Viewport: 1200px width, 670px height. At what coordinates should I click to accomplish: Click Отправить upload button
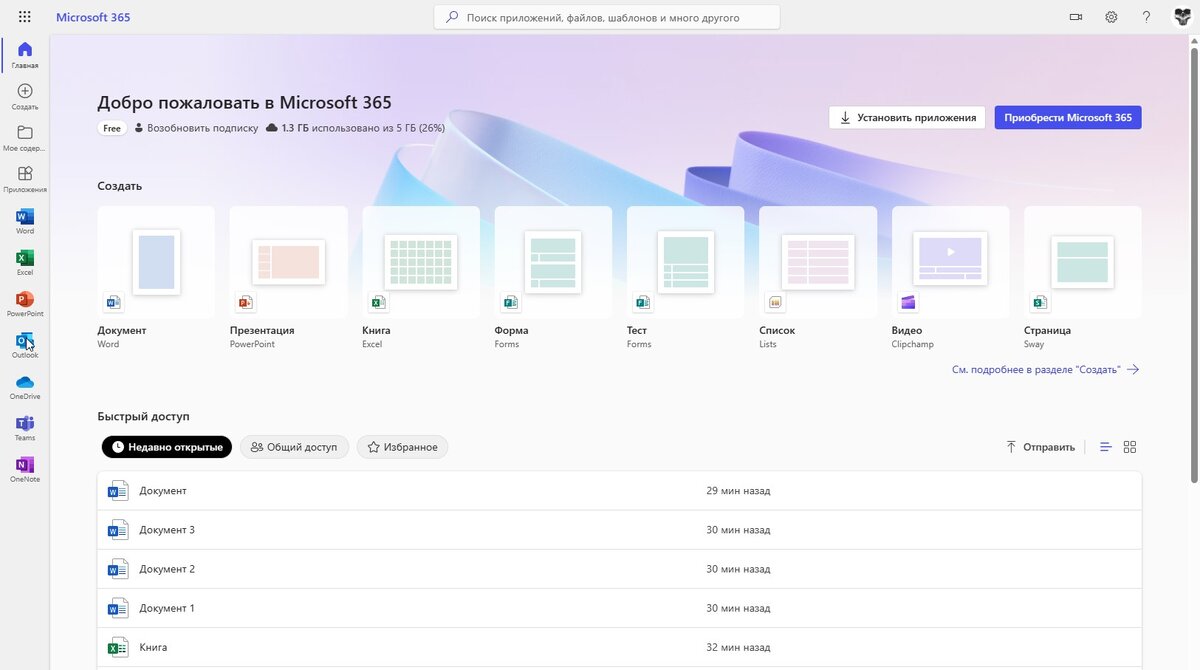(1040, 447)
